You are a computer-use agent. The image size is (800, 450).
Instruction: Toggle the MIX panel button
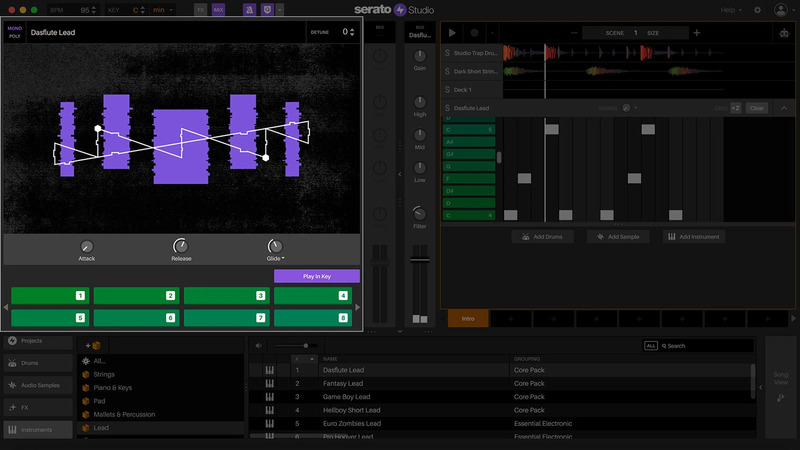point(219,10)
